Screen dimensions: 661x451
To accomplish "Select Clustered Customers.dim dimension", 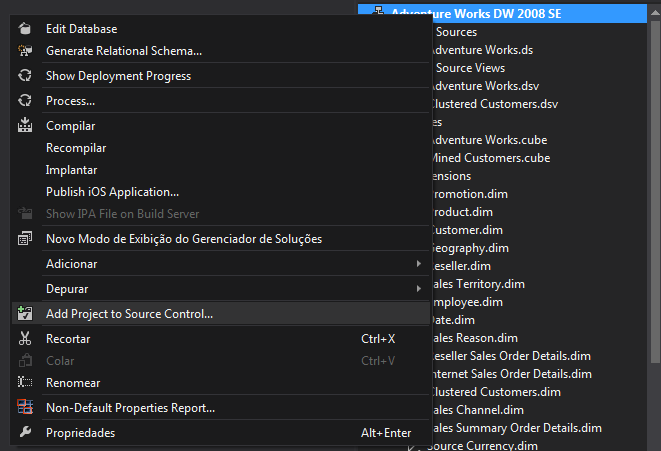I will (496, 392).
